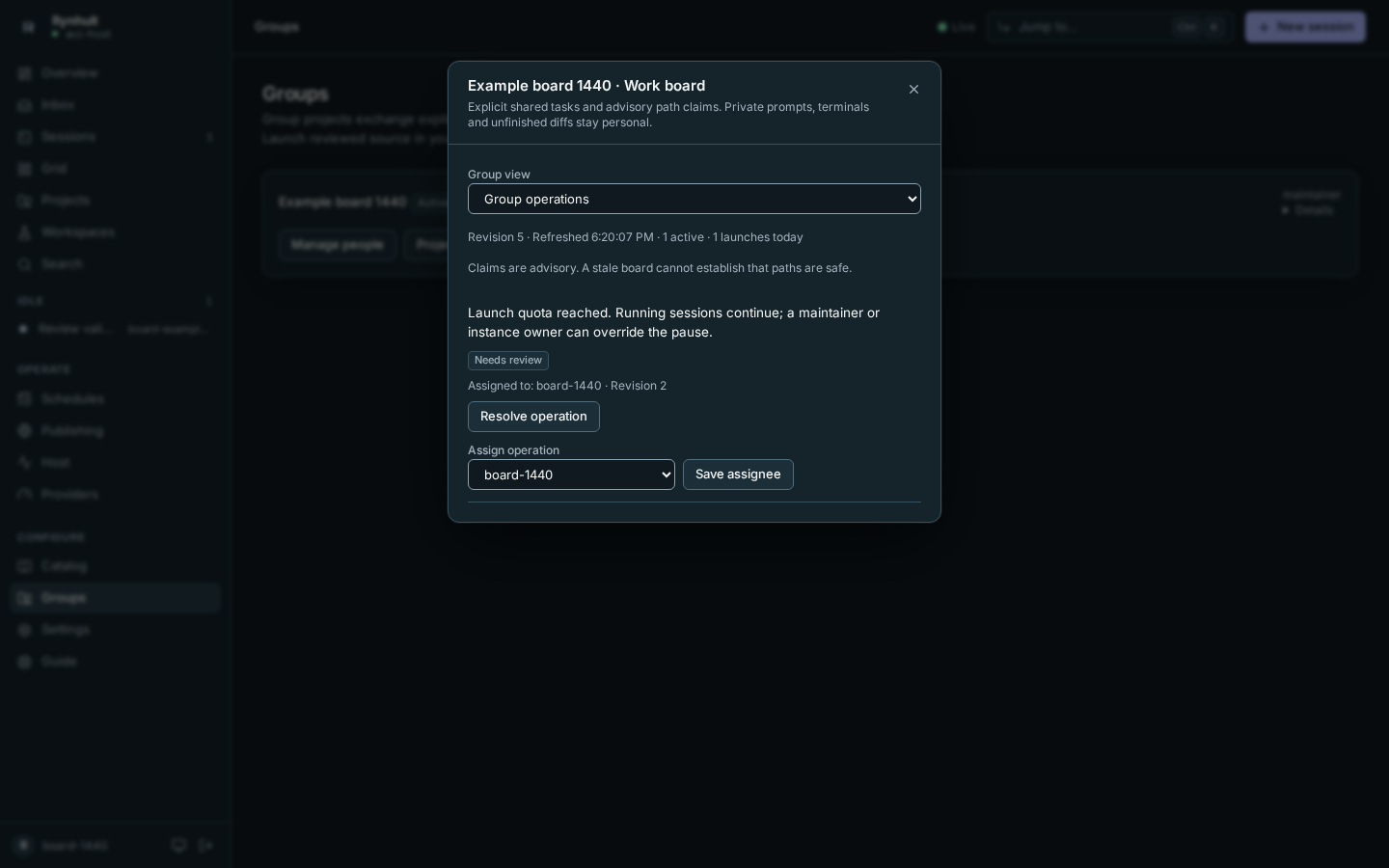The width and height of the screenshot is (1389, 868).
Task: Select the Groups item in the sidebar
Action: pyautogui.click(x=116, y=598)
